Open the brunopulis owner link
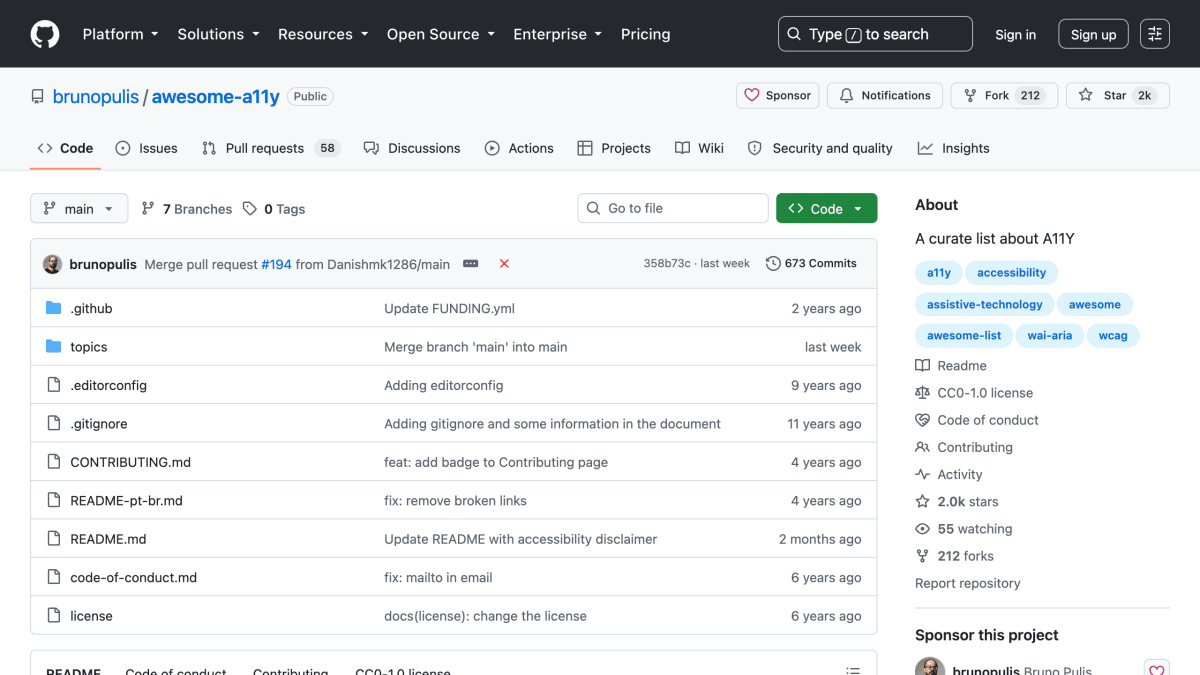This screenshot has height=675, width=1200. 96,97
